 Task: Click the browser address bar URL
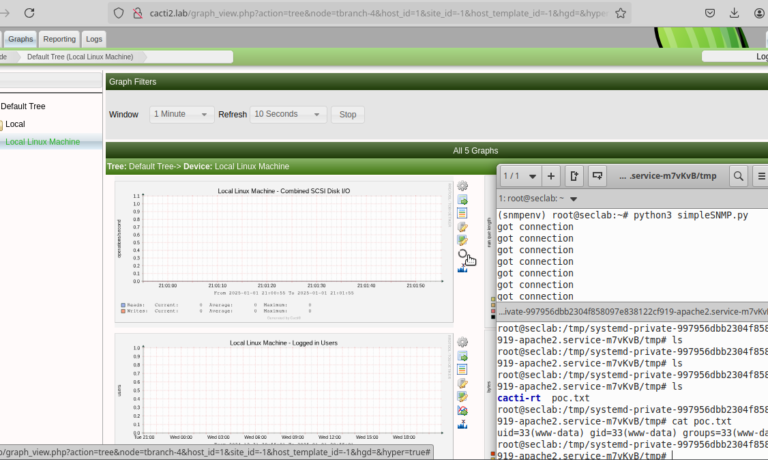[x=378, y=13]
